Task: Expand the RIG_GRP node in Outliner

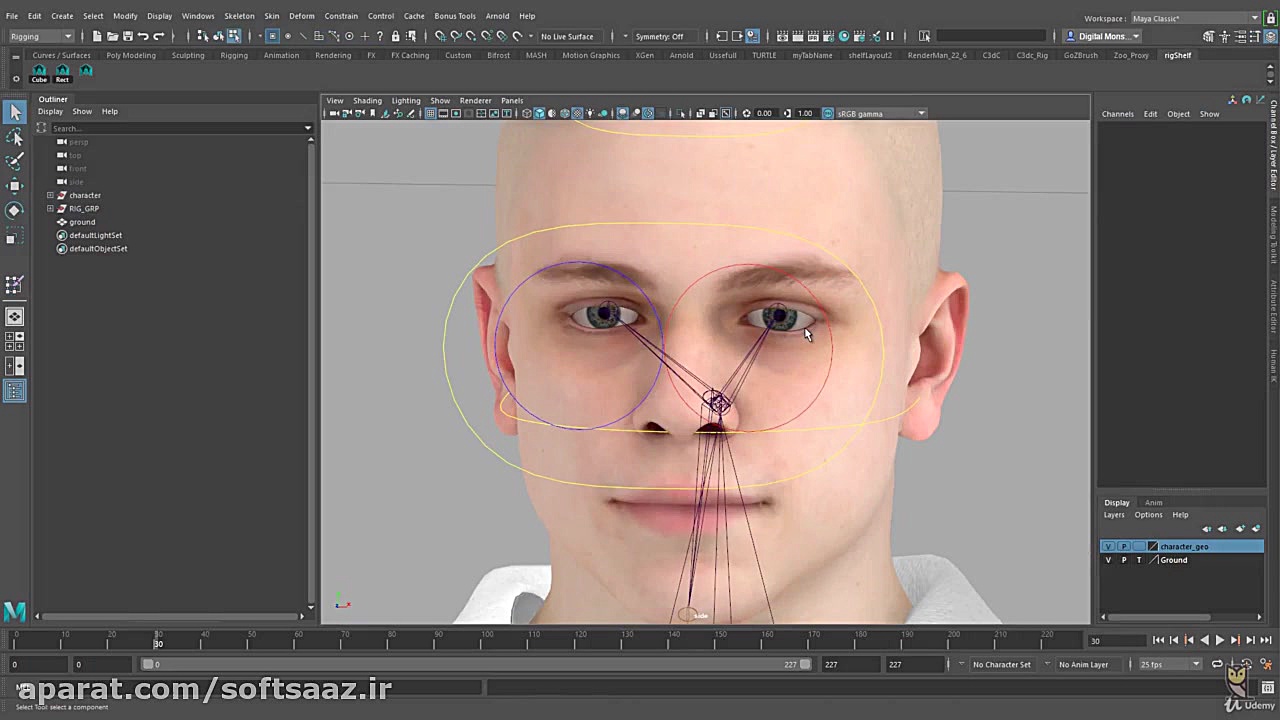Action: 50,208
